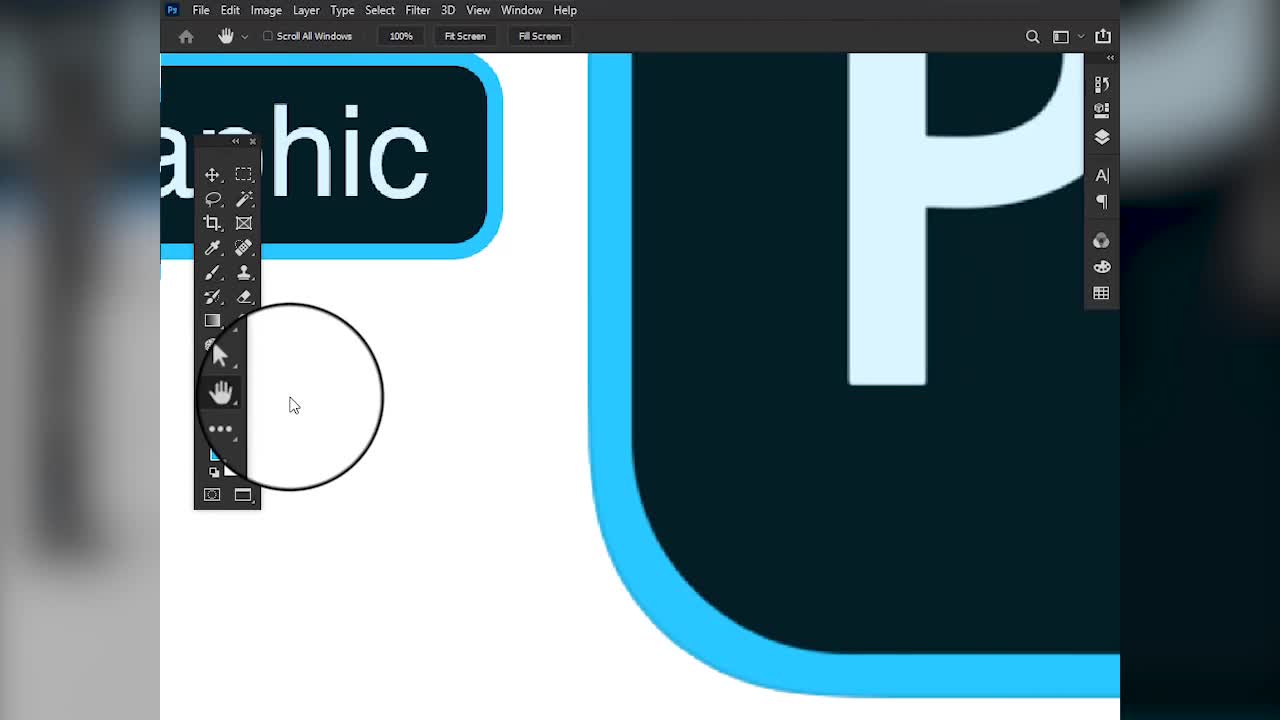Open the Swatches grid panel

coord(1101,293)
